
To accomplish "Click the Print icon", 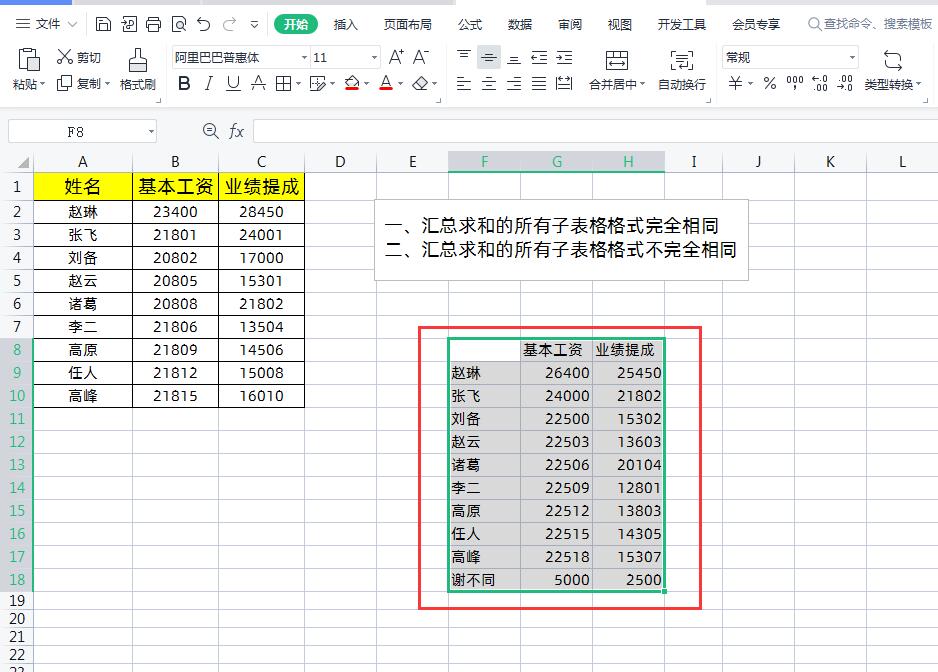I will [x=154, y=25].
